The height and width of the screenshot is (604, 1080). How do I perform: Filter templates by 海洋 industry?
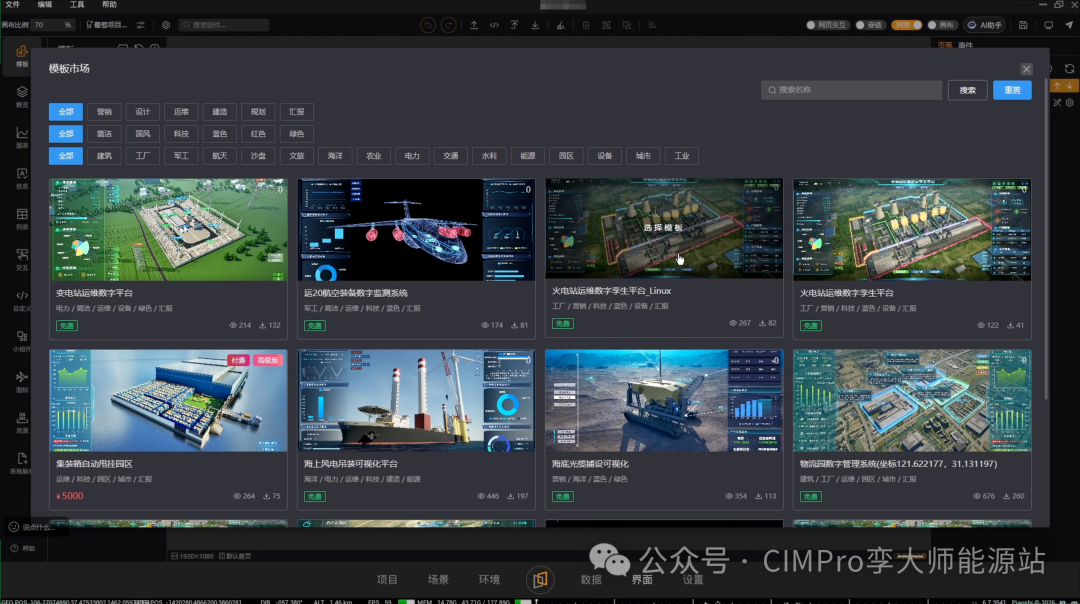[335, 156]
